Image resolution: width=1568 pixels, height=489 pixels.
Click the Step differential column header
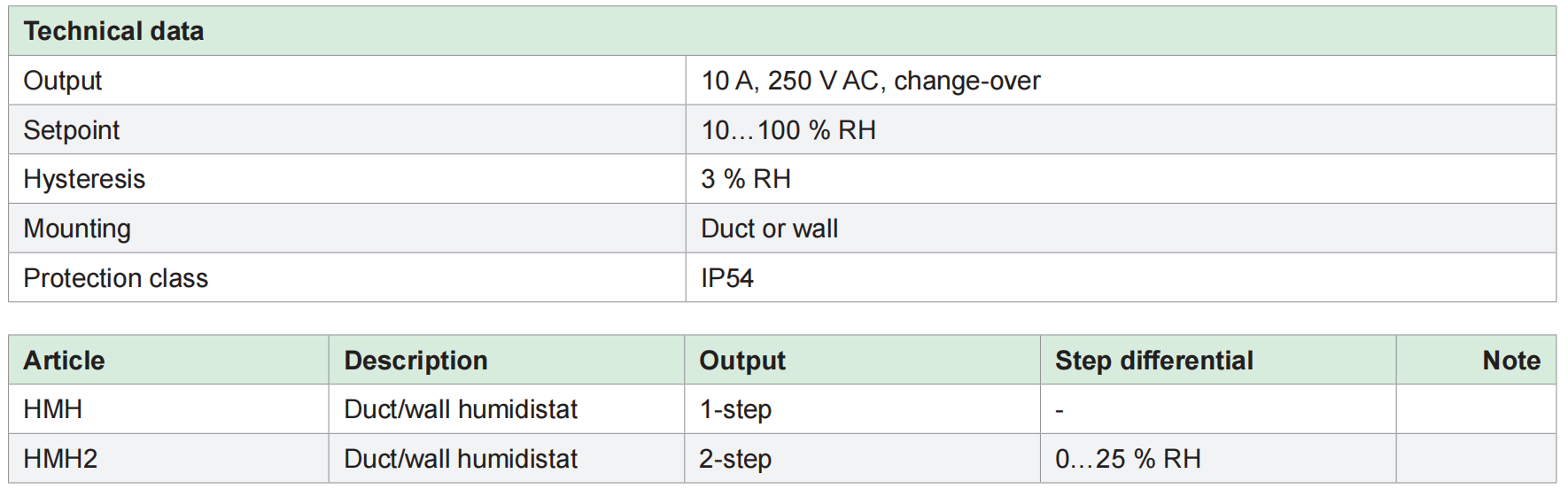point(1153,361)
